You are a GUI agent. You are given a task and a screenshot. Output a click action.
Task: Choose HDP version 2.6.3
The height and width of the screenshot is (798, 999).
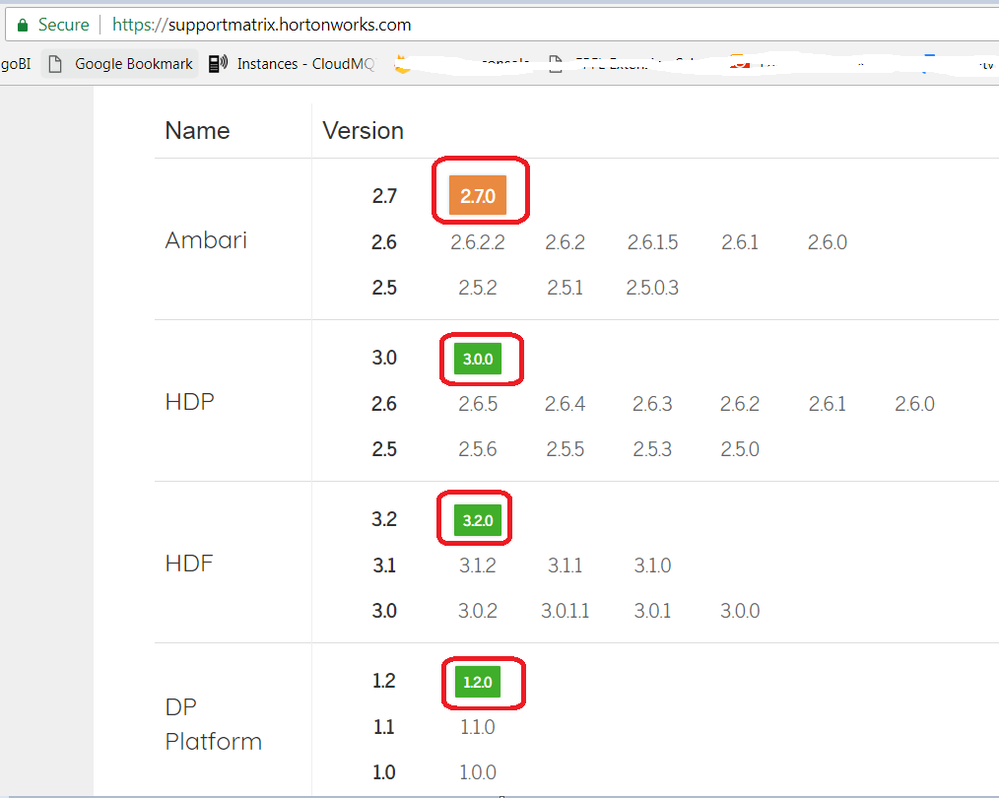[x=652, y=403]
